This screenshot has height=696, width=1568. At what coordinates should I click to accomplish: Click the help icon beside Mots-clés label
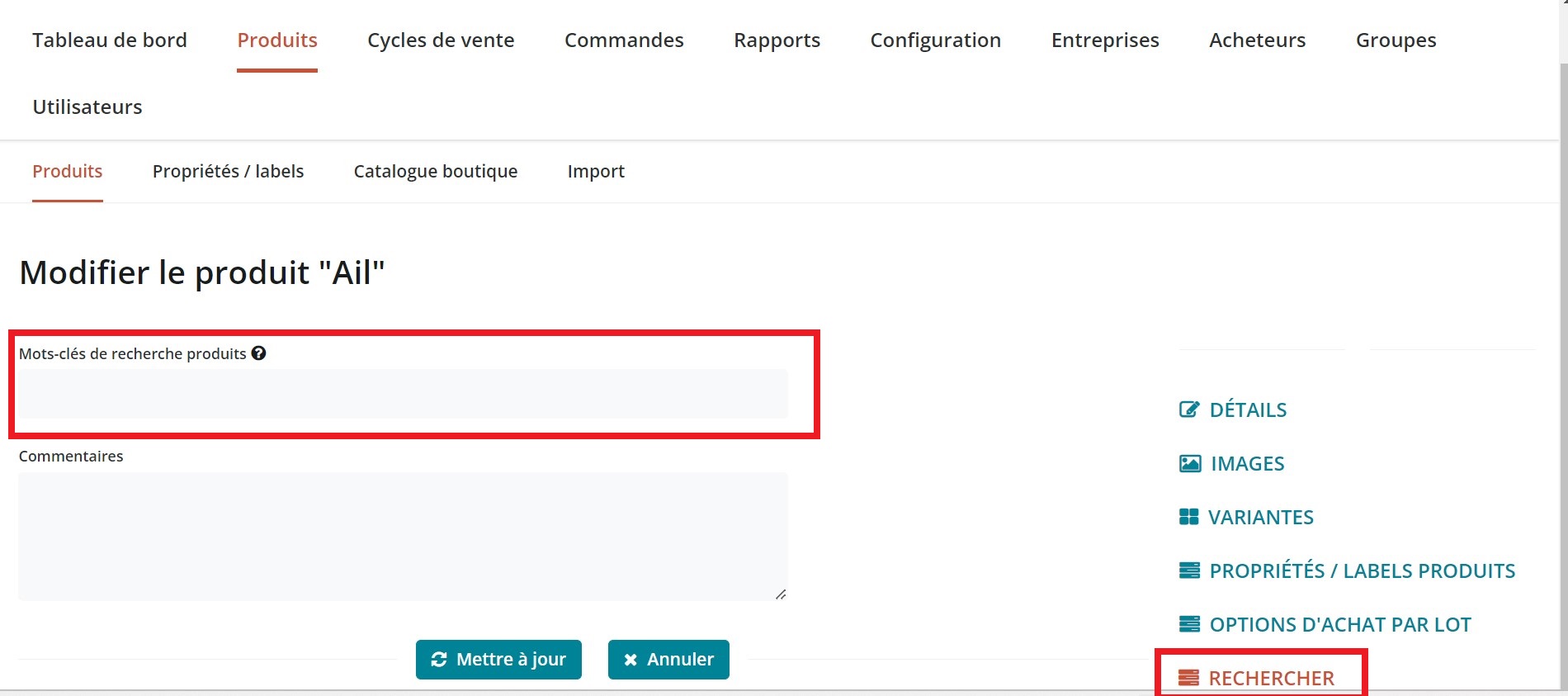tap(258, 353)
